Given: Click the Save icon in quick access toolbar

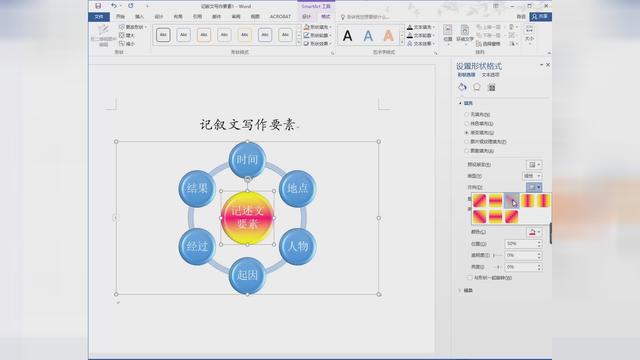Looking at the screenshot, I should [98, 6].
